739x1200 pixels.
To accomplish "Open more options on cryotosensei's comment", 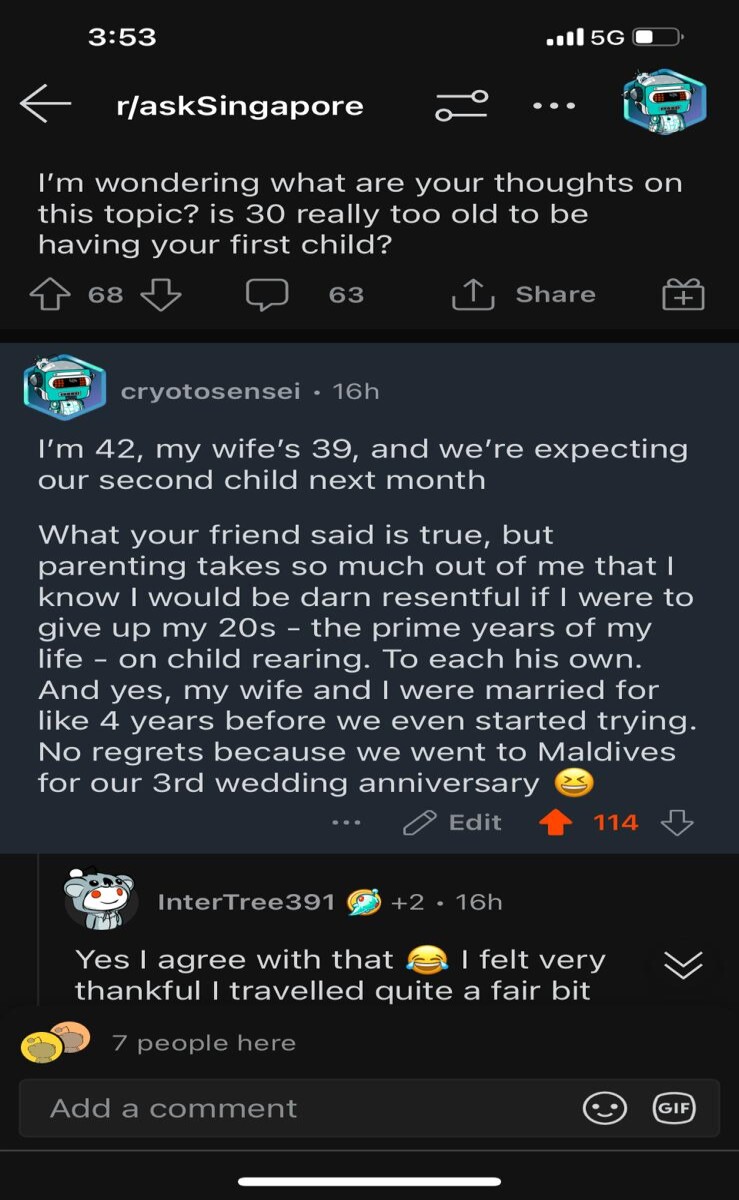I will point(345,823).
